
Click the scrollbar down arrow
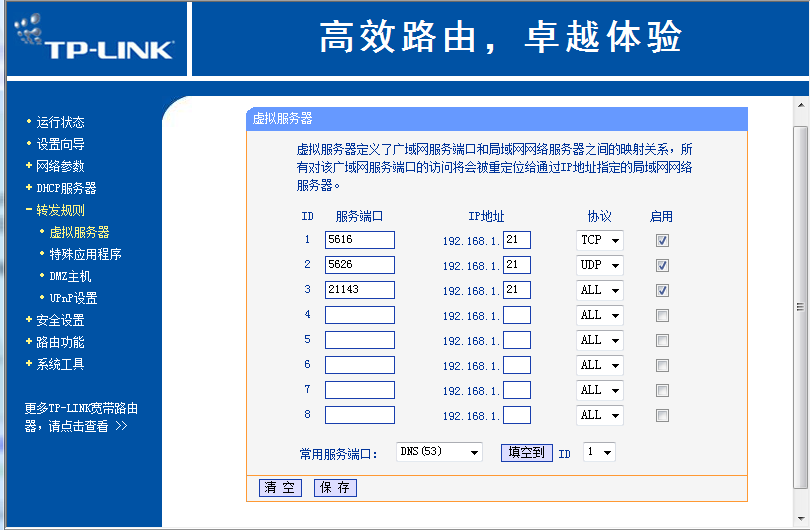801,519
